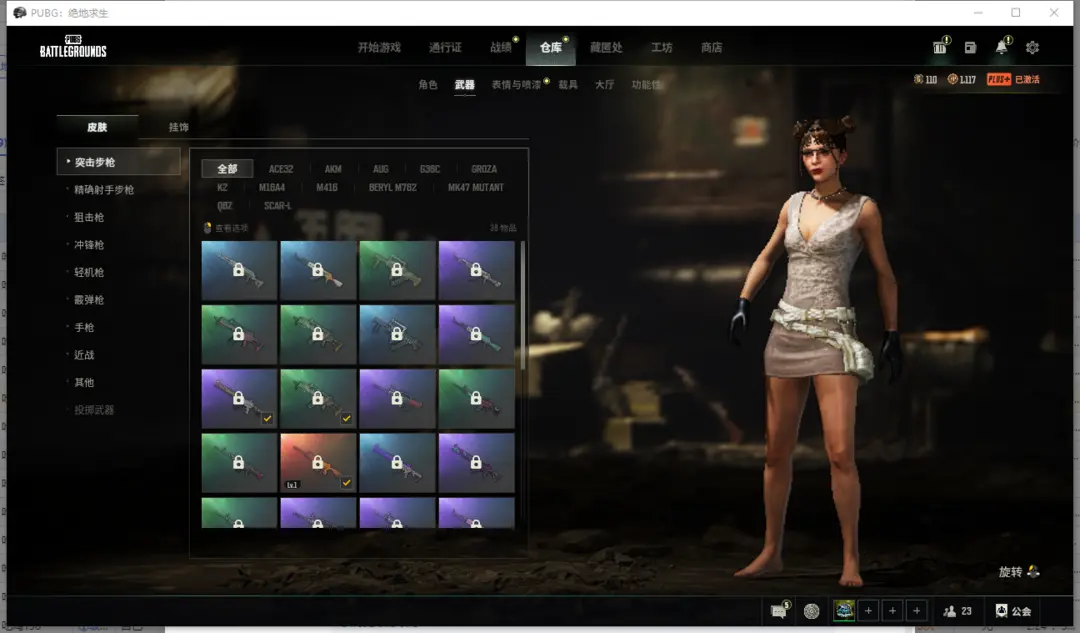
Task: Open the 通行证 top menu tab
Action: pyautogui.click(x=445, y=48)
